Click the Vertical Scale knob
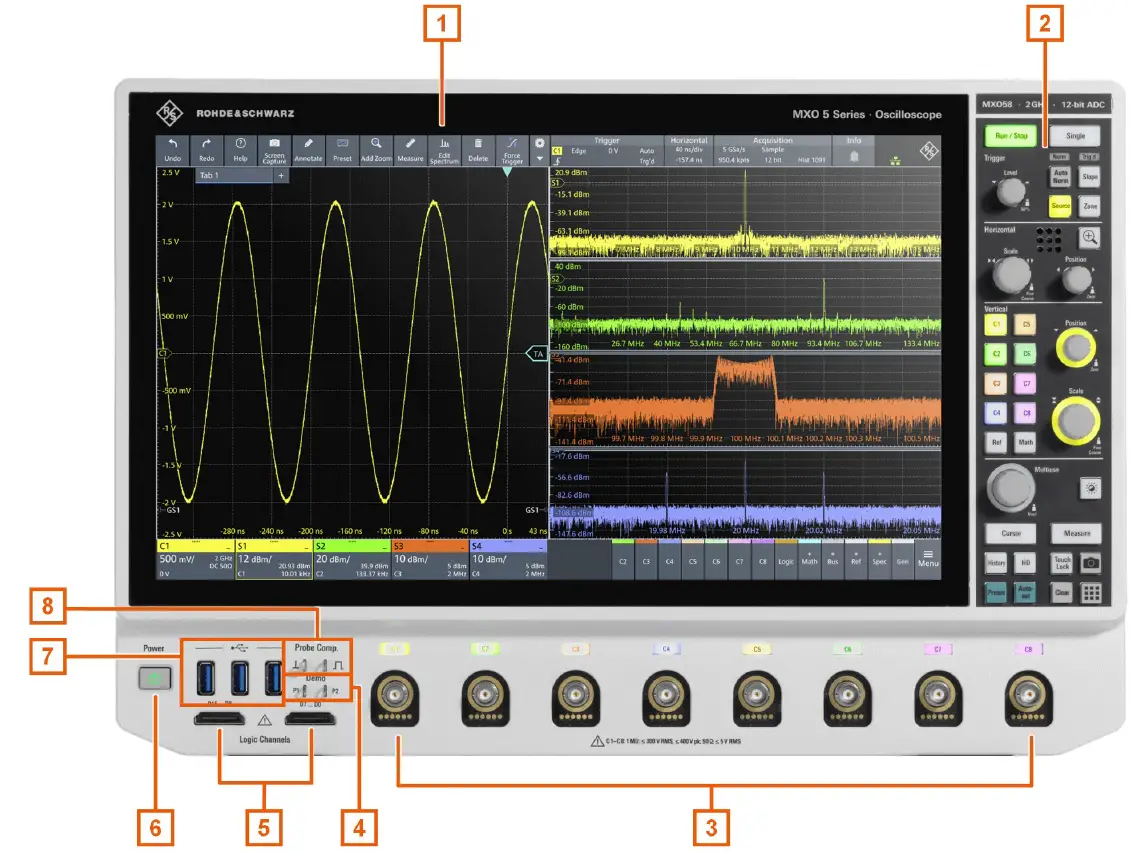This screenshot has width=1130, height=852. 1076,420
